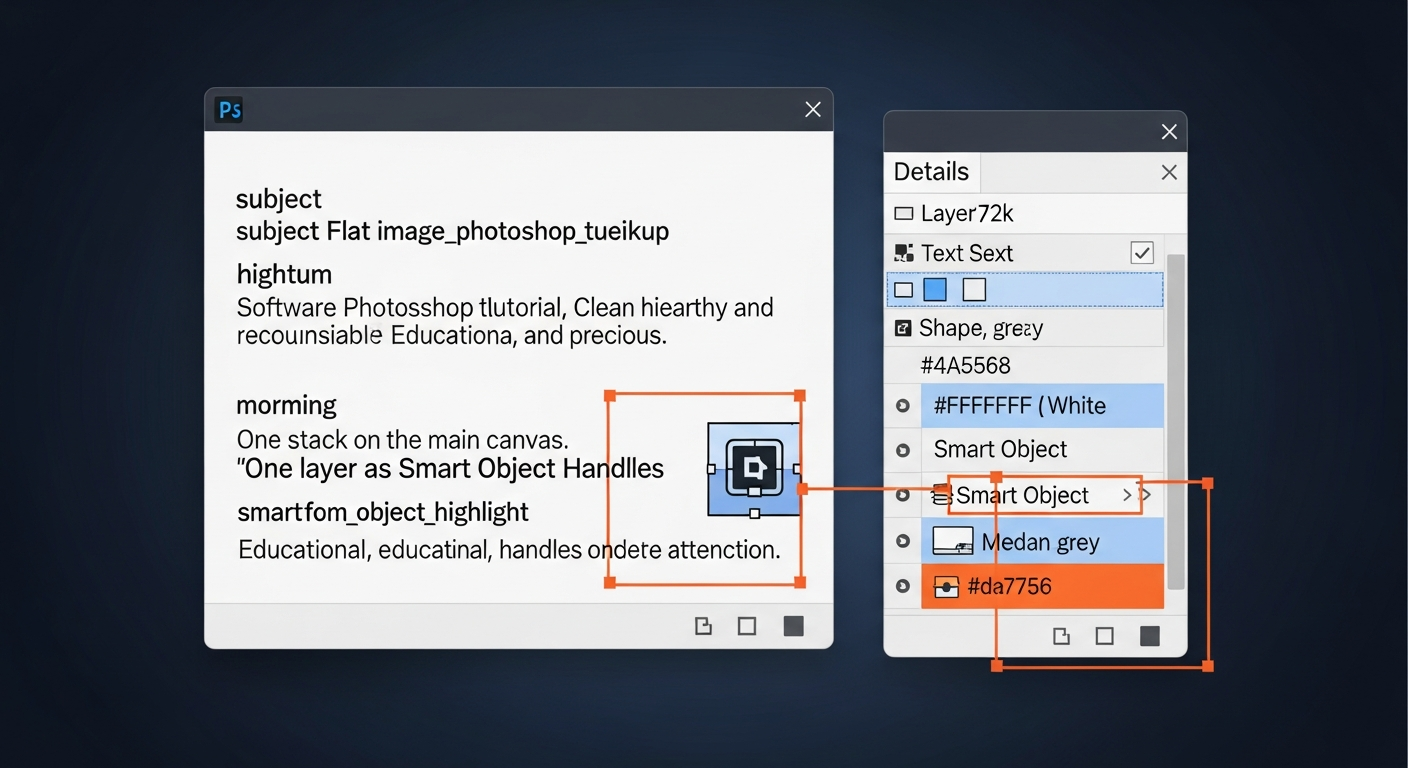The width and height of the screenshot is (1408, 768).
Task: Click the stack icon on the Smart Object row
Action: pos(941,495)
